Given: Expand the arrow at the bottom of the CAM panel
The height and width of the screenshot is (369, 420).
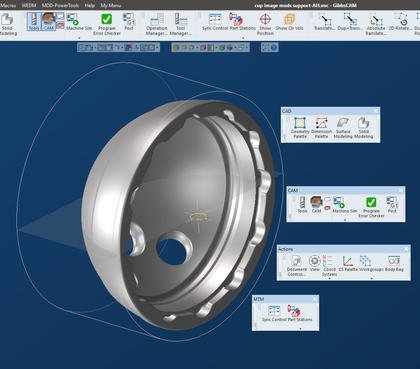Looking at the screenshot, I should point(345,220).
